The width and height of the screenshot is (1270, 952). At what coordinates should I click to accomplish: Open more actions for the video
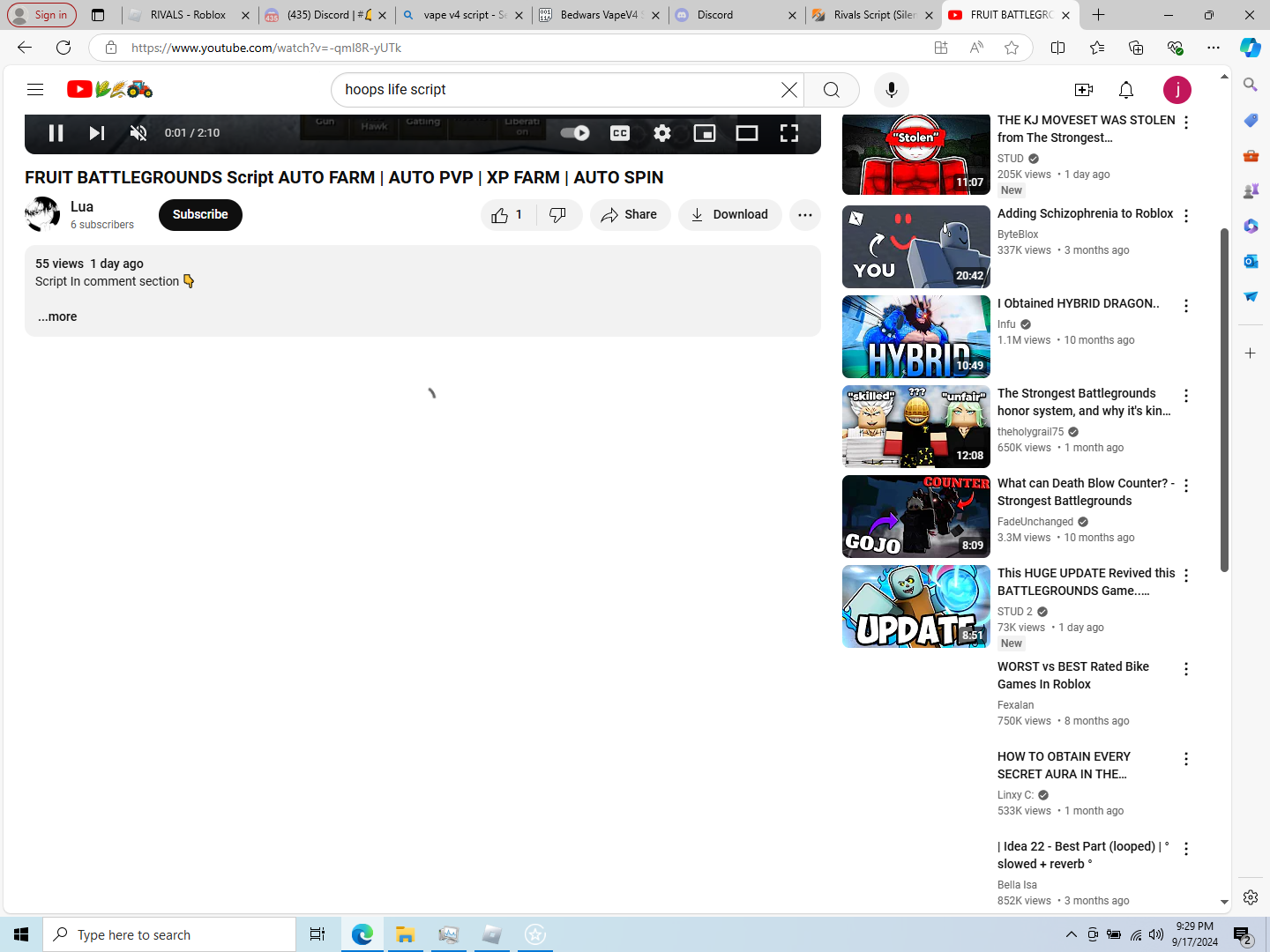pyautogui.click(x=805, y=215)
